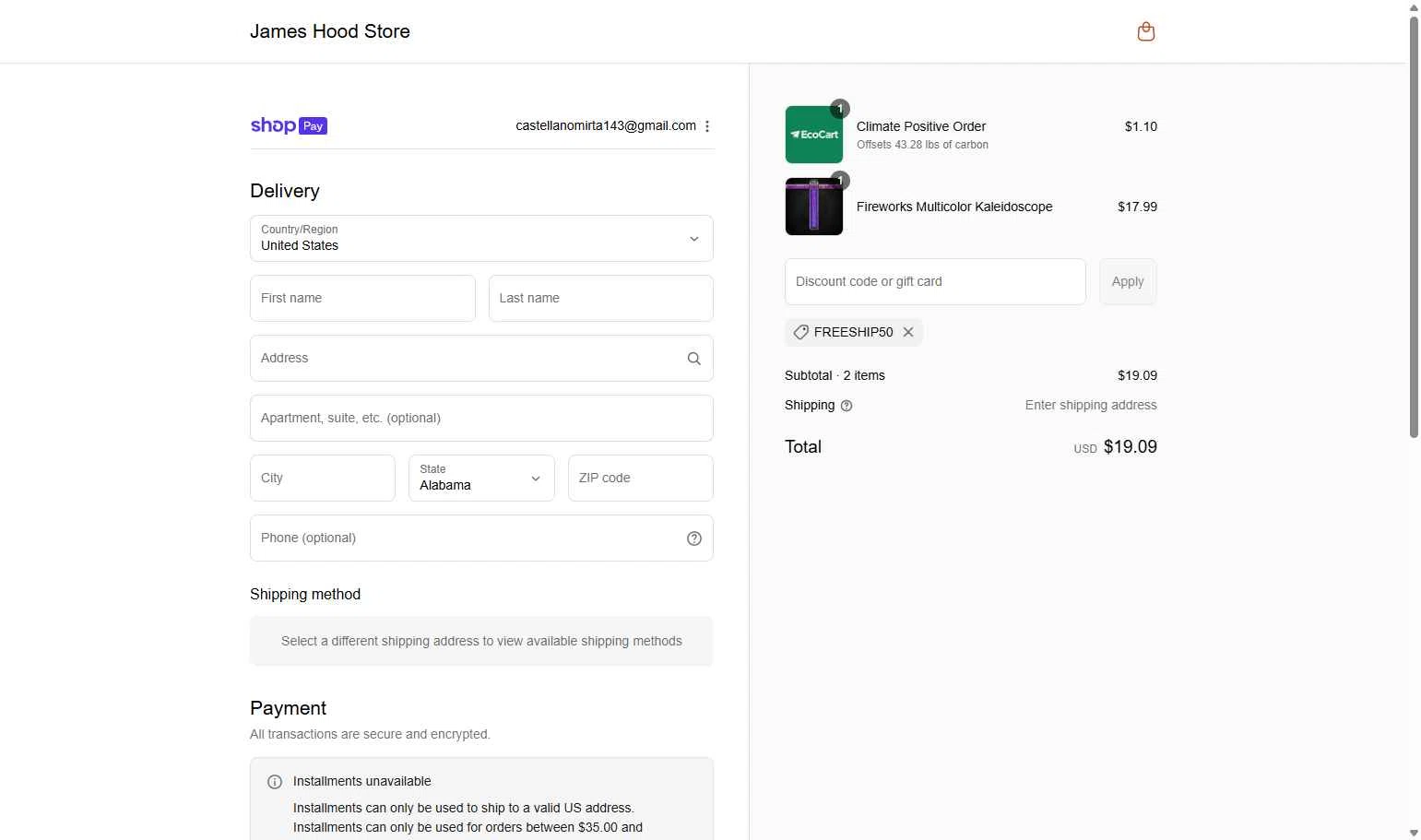This screenshot has height=840, width=1421.
Task: Click the Payment section heading
Action: coord(288,708)
